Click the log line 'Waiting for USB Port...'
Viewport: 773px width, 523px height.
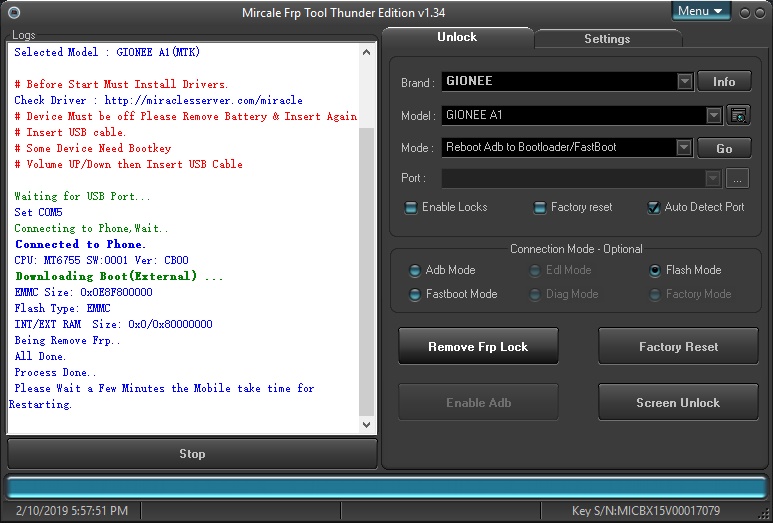(82, 196)
